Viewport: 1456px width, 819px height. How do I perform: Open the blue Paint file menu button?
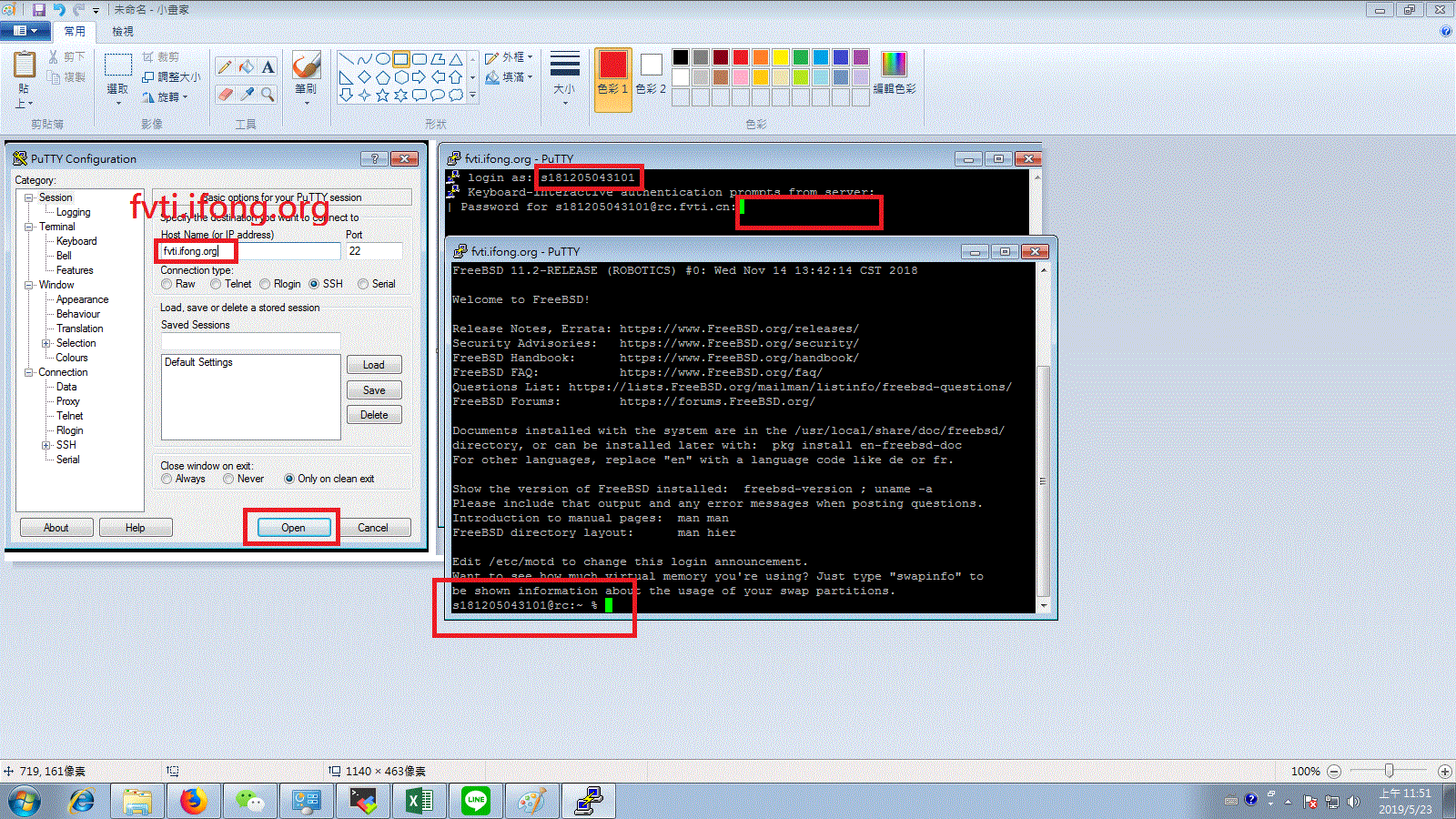(25, 31)
